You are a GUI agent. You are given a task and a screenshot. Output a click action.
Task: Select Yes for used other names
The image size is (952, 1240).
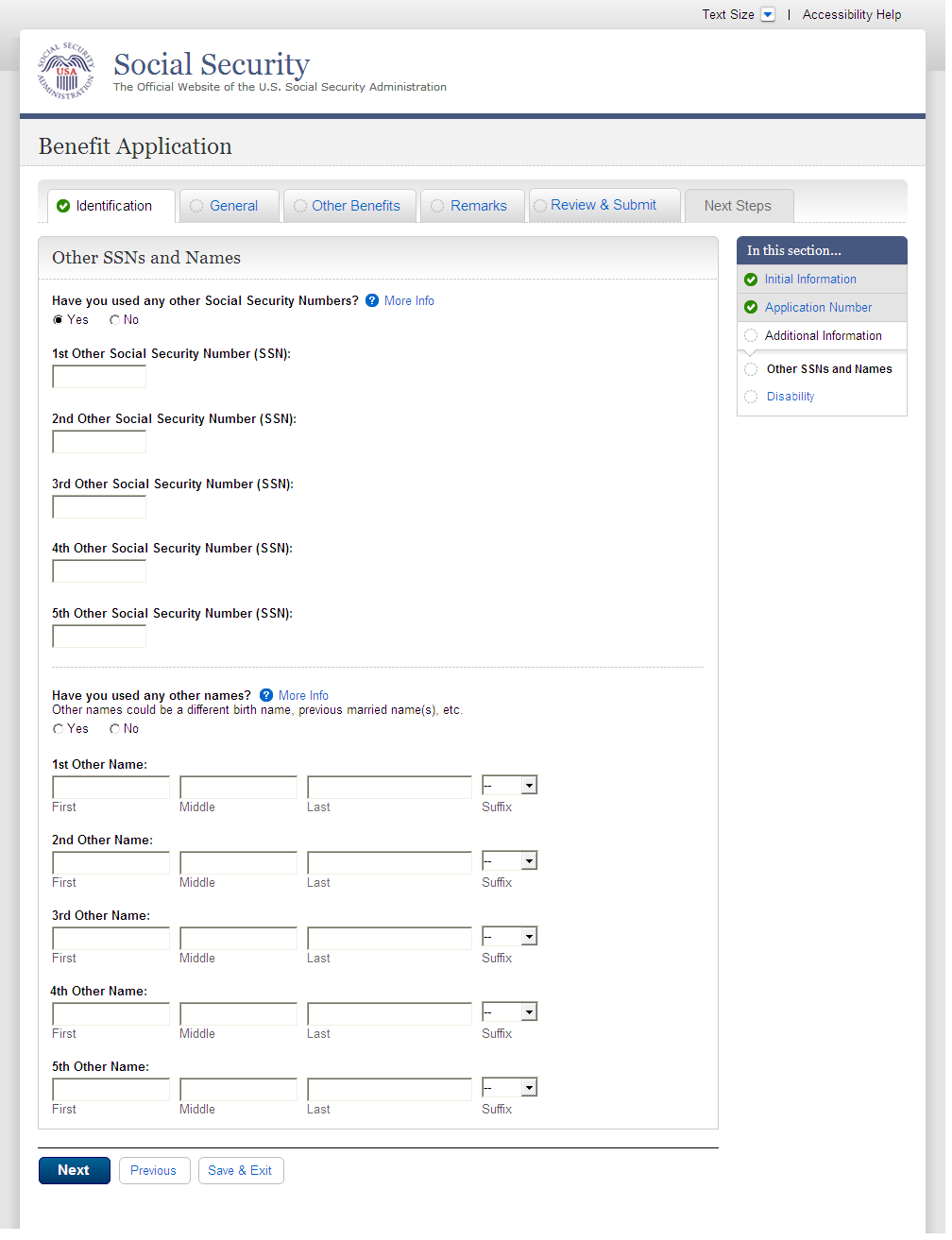point(59,730)
